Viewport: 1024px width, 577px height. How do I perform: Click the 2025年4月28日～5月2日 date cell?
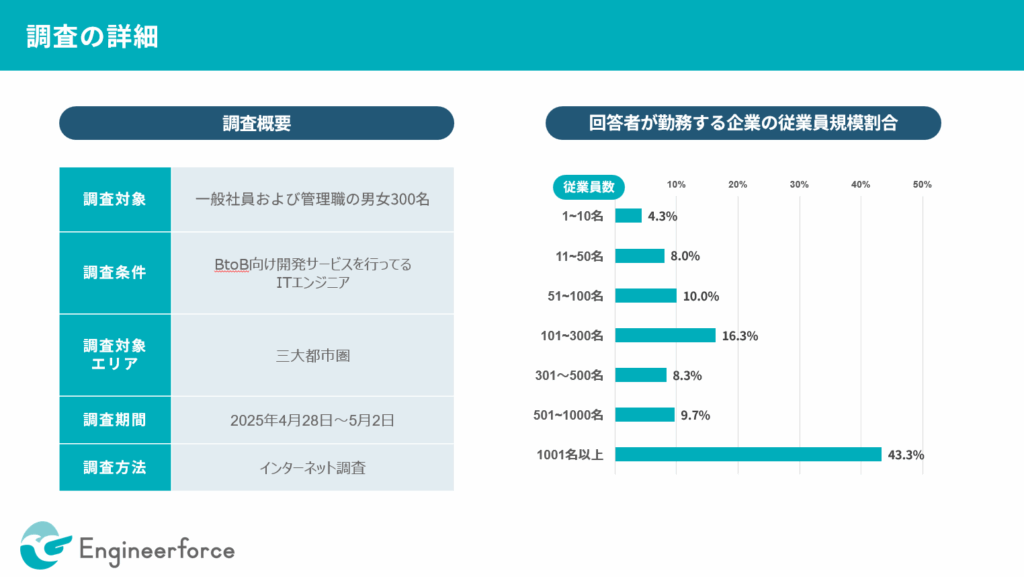click(x=312, y=420)
